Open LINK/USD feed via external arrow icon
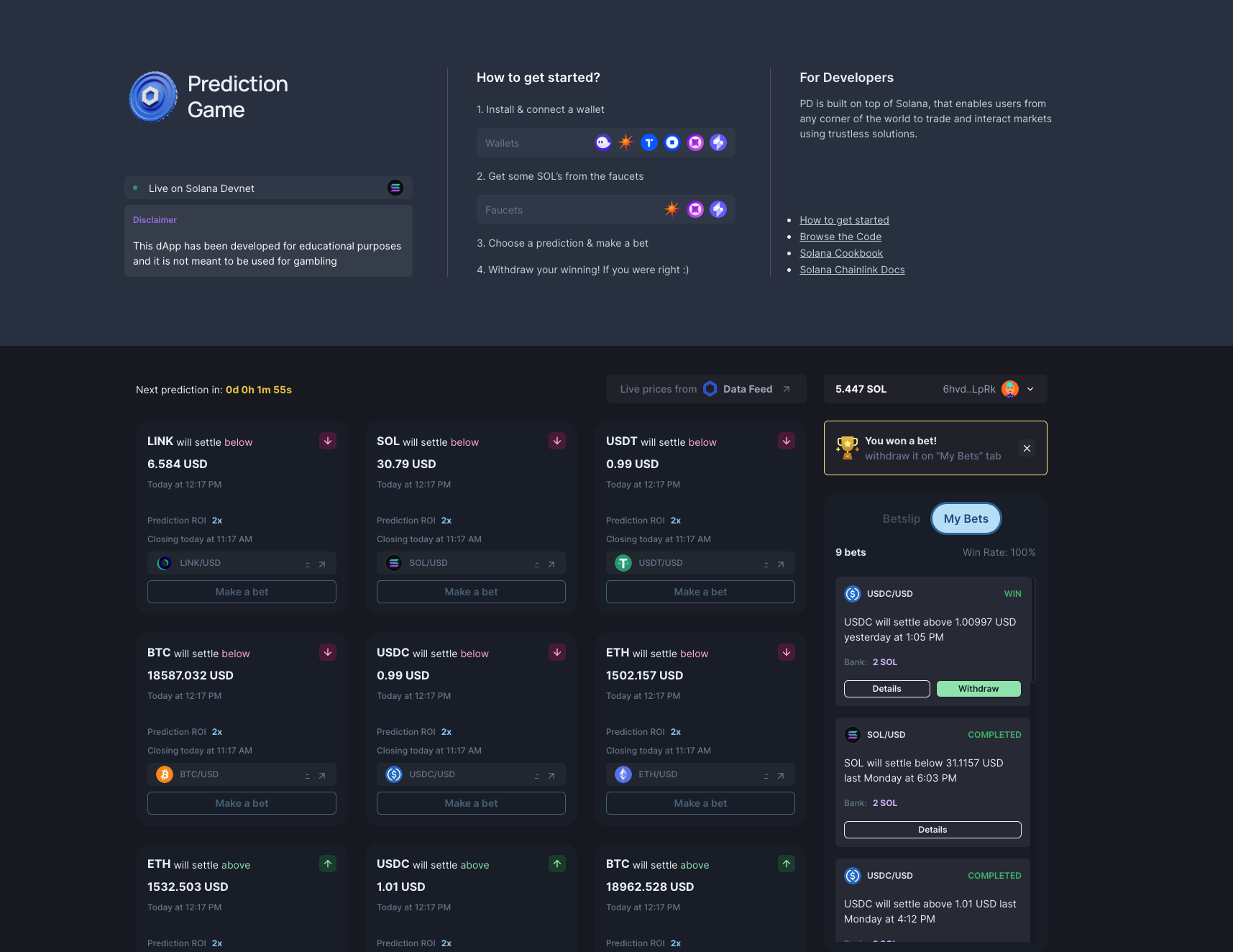This screenshot has width=1233, height=952. [x=322, y=564]
